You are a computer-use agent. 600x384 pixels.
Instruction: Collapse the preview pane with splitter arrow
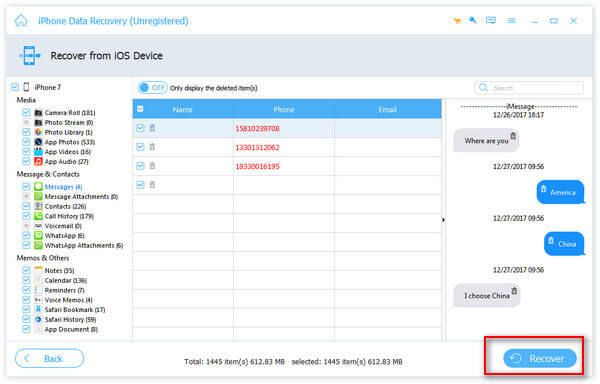pyautogui.click(x=443, y=220)
